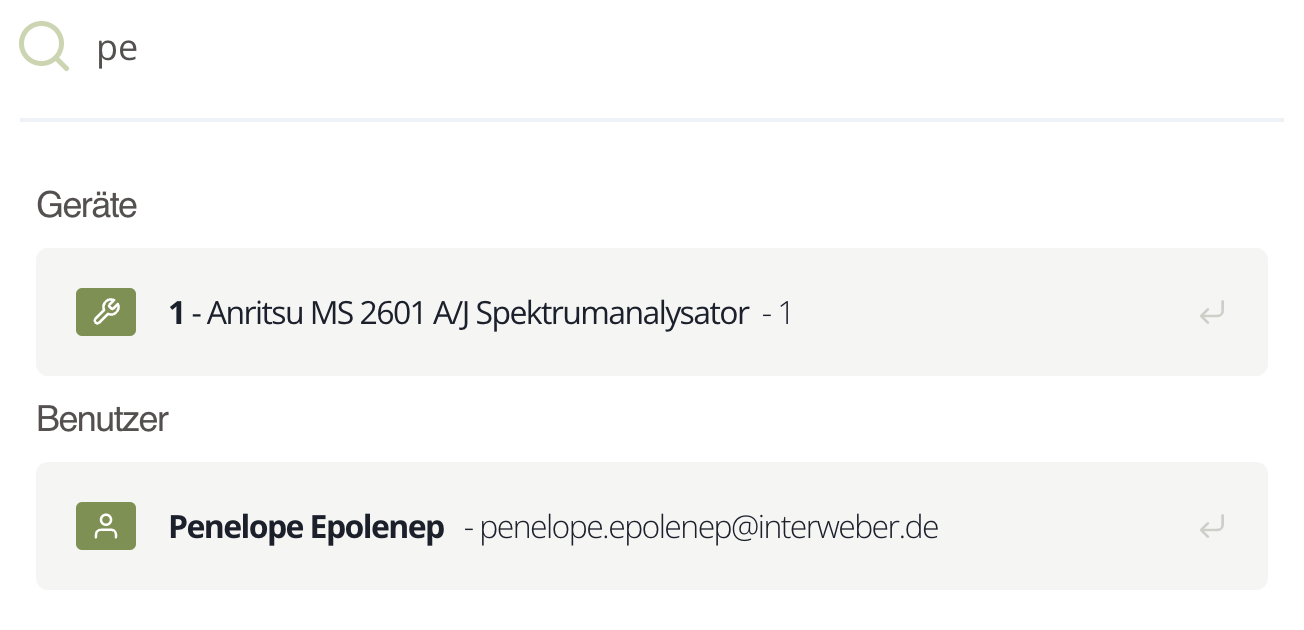The width and height of the screenshot is (1304, 630).
Task: Select the Geräte section heading
Action: [87, 206]
